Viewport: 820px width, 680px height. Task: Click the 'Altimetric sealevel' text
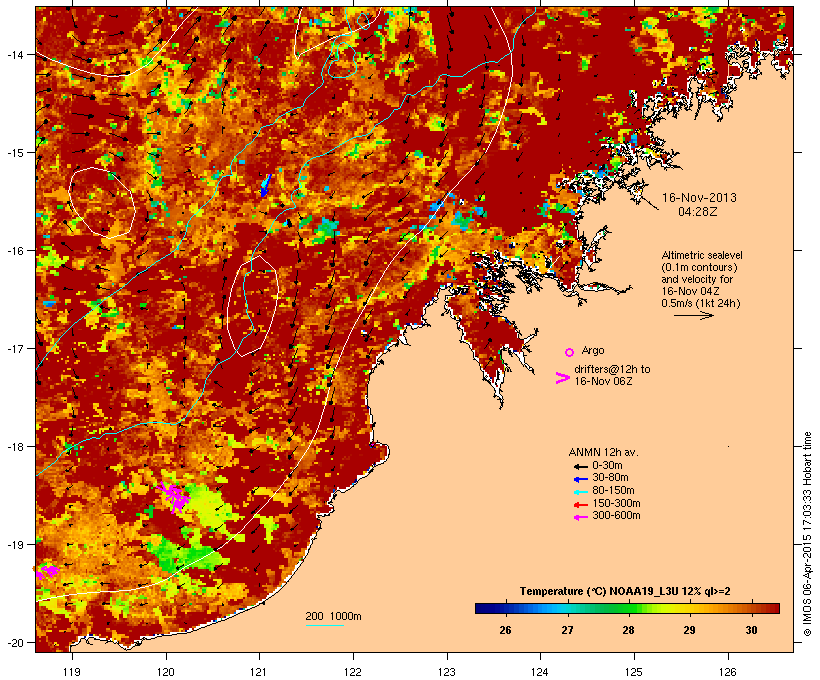tap(702, 255)
